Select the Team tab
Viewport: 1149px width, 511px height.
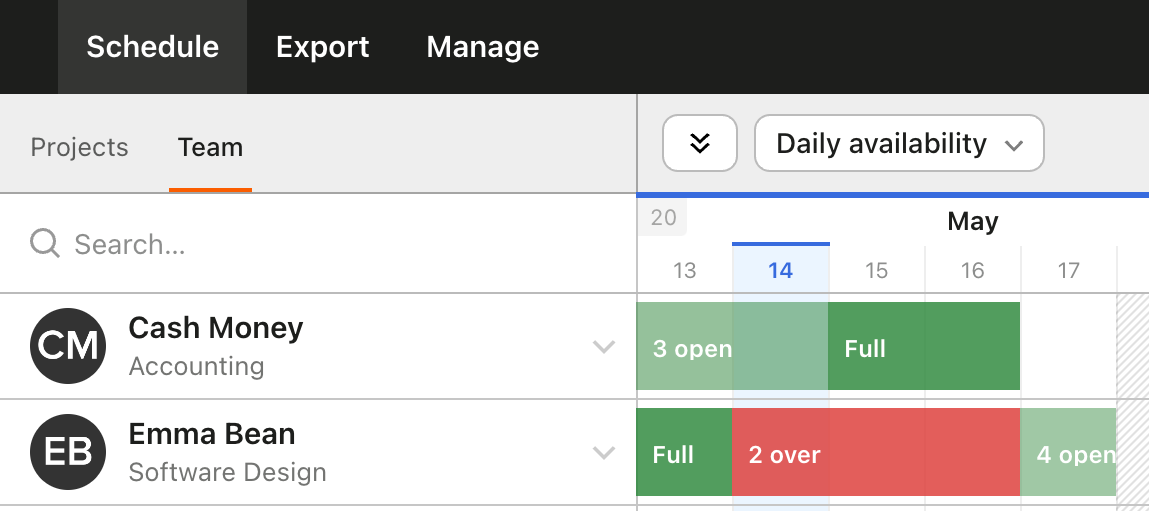click(x=210, y=148)
